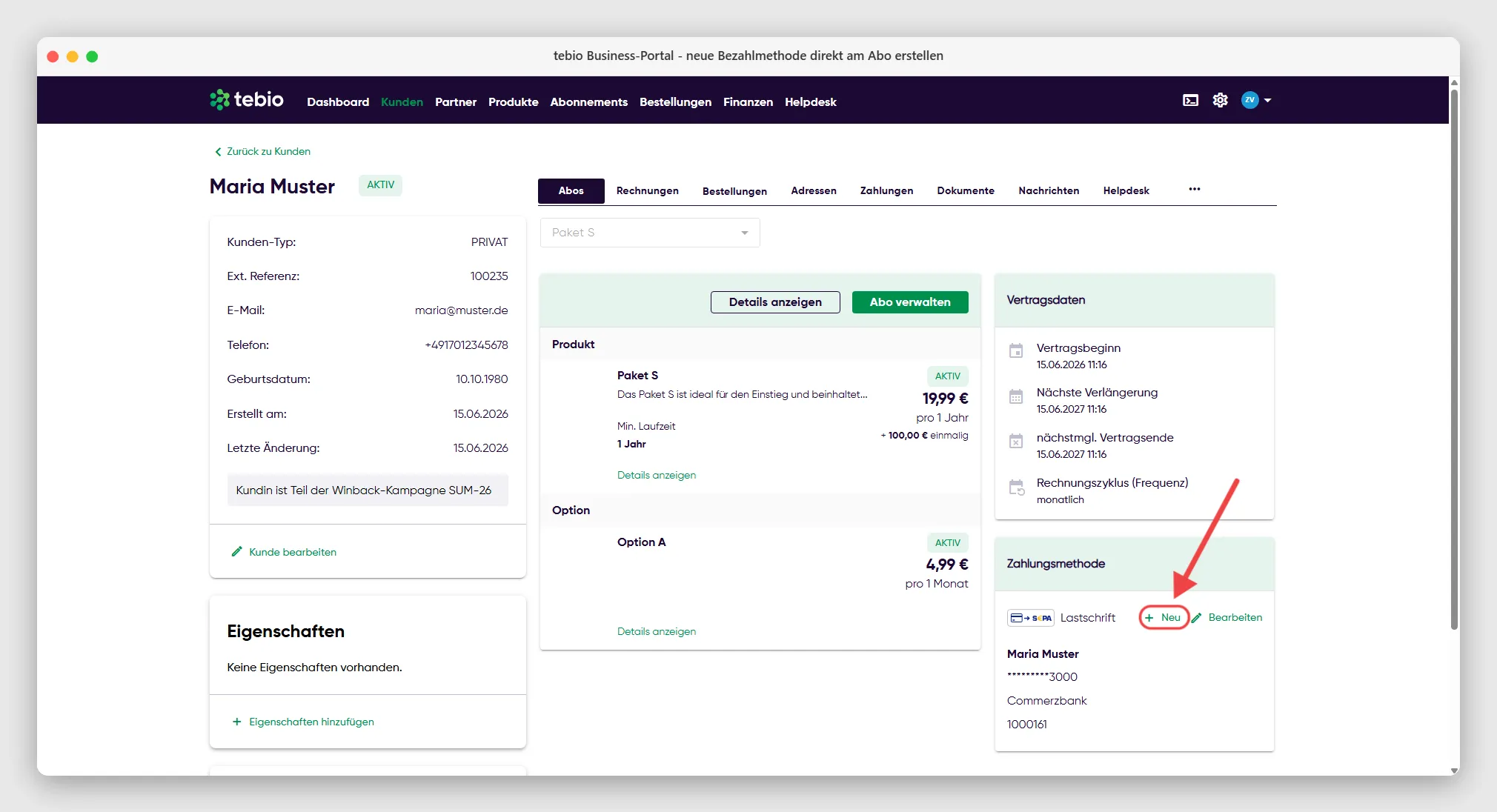Image resolution: width=1497 pixels, height=812 pixels.
Task: Click Zurück zu Kunden link
Action: [x=268, y=151]
